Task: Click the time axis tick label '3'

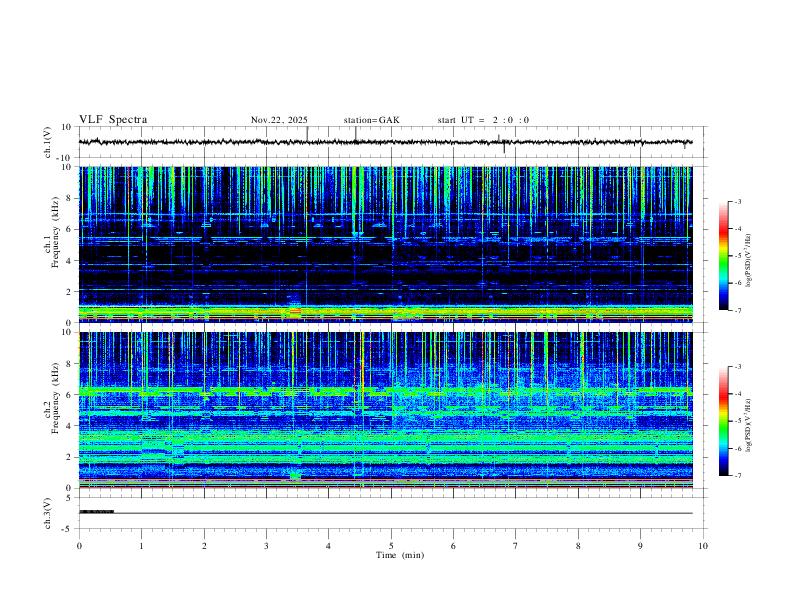Action: click(266, 546)
